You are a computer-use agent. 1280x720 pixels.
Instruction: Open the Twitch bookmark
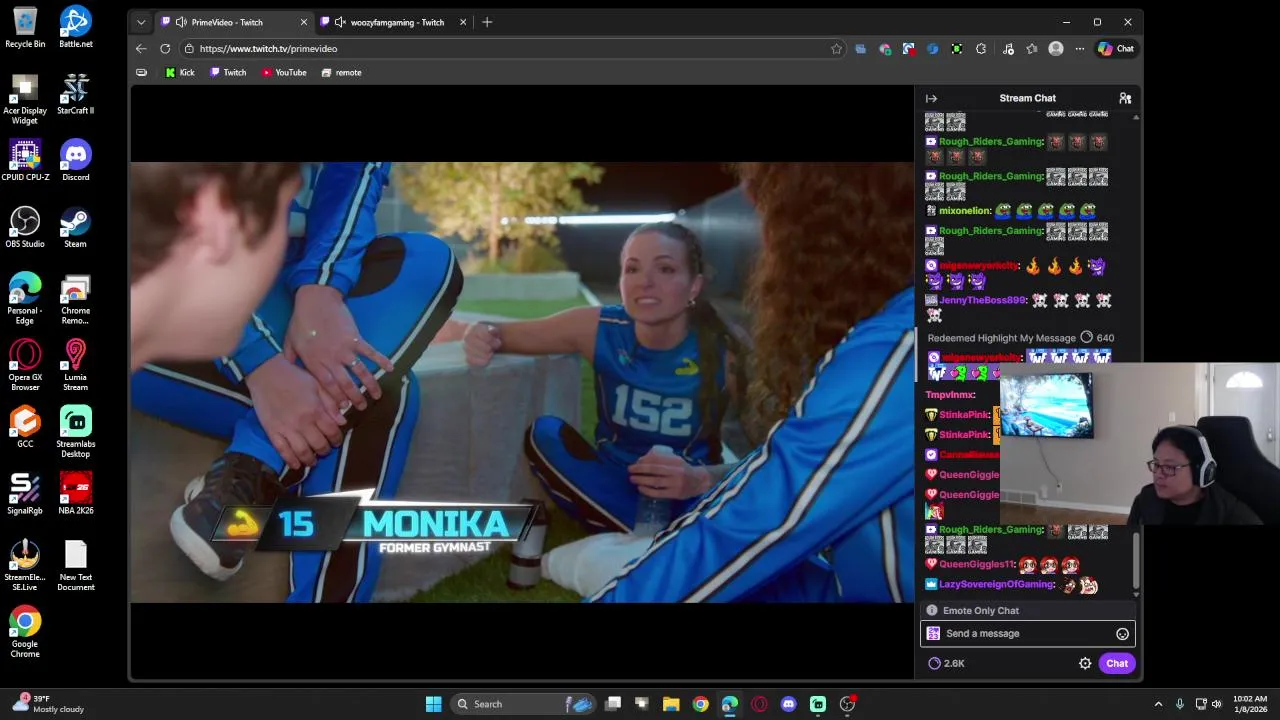(228, 73)
